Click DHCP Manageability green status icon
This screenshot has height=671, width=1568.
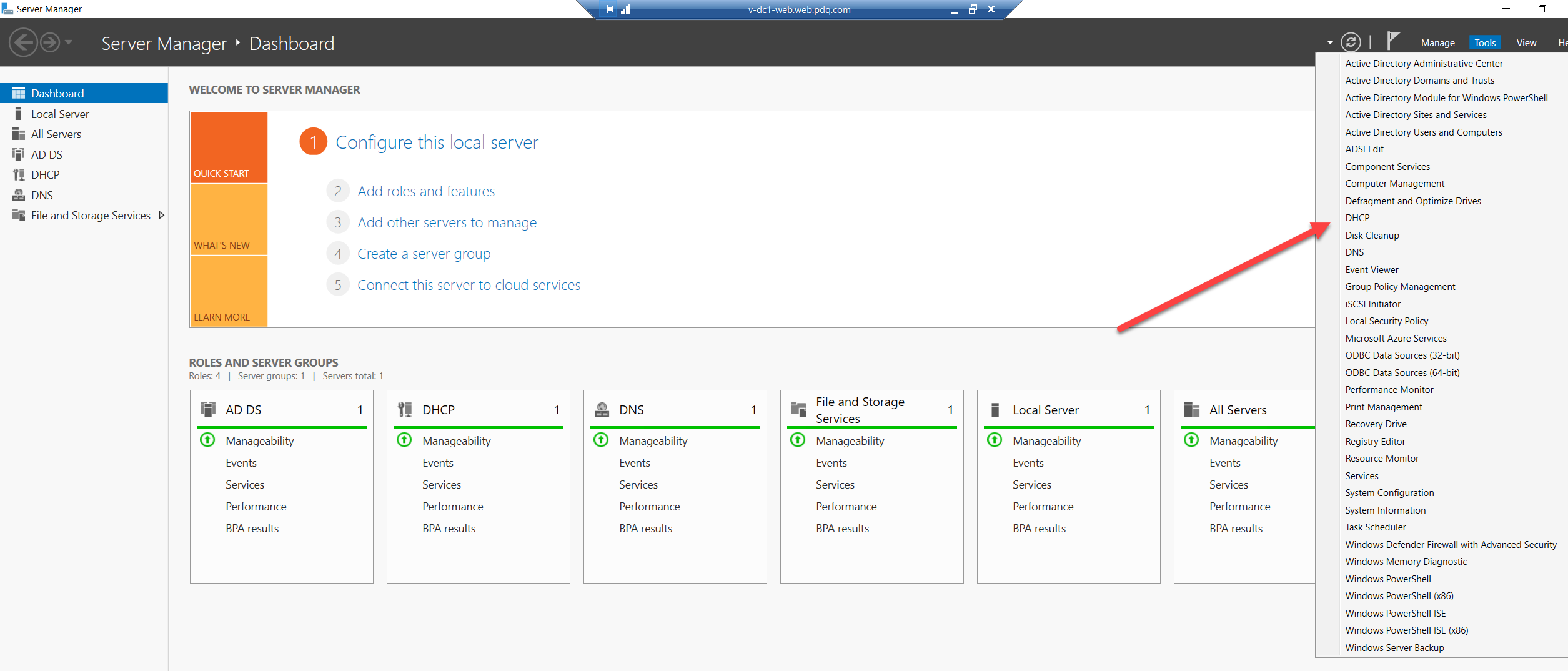click(404, 440)
